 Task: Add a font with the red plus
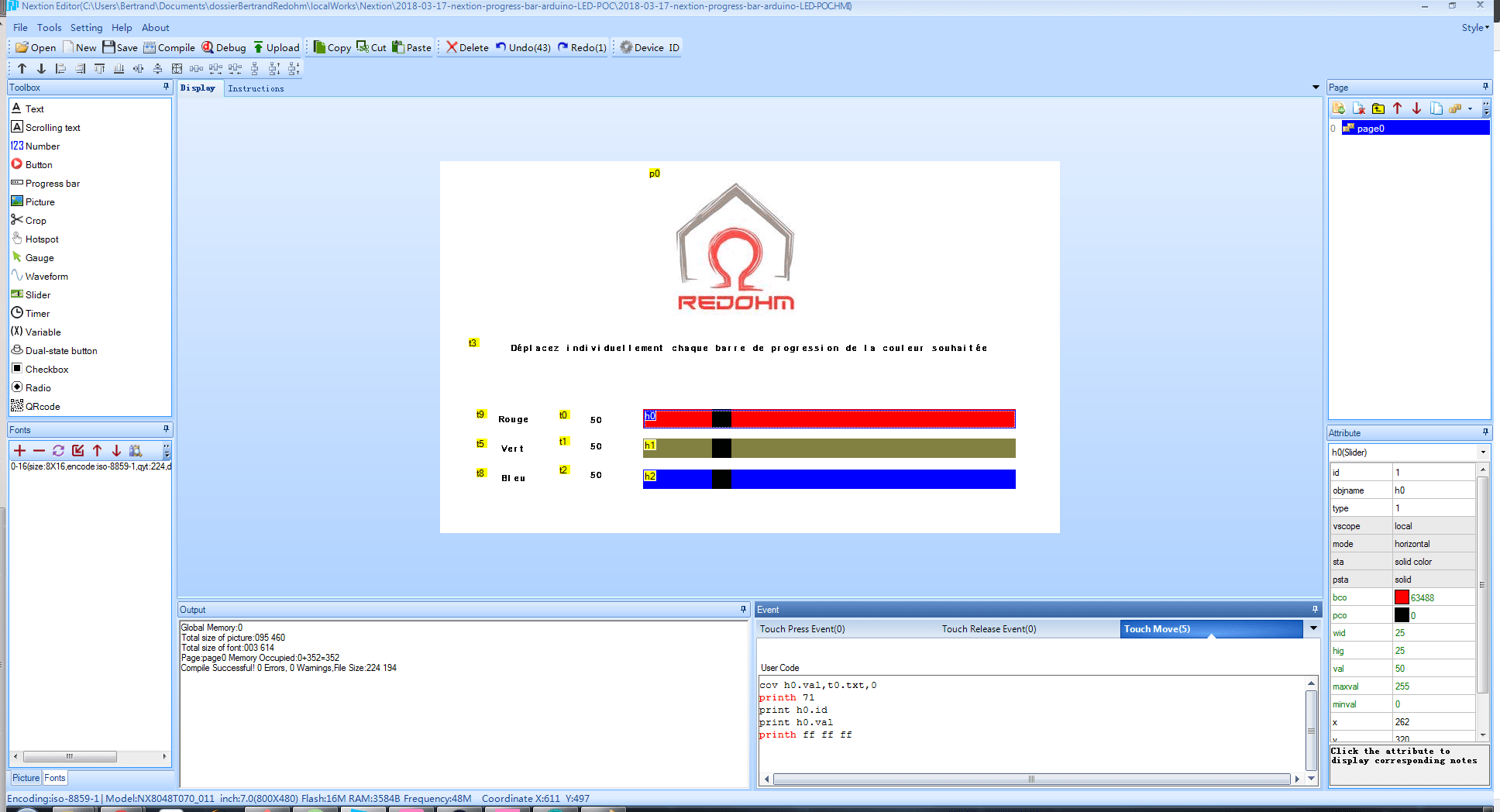(19, 450)
